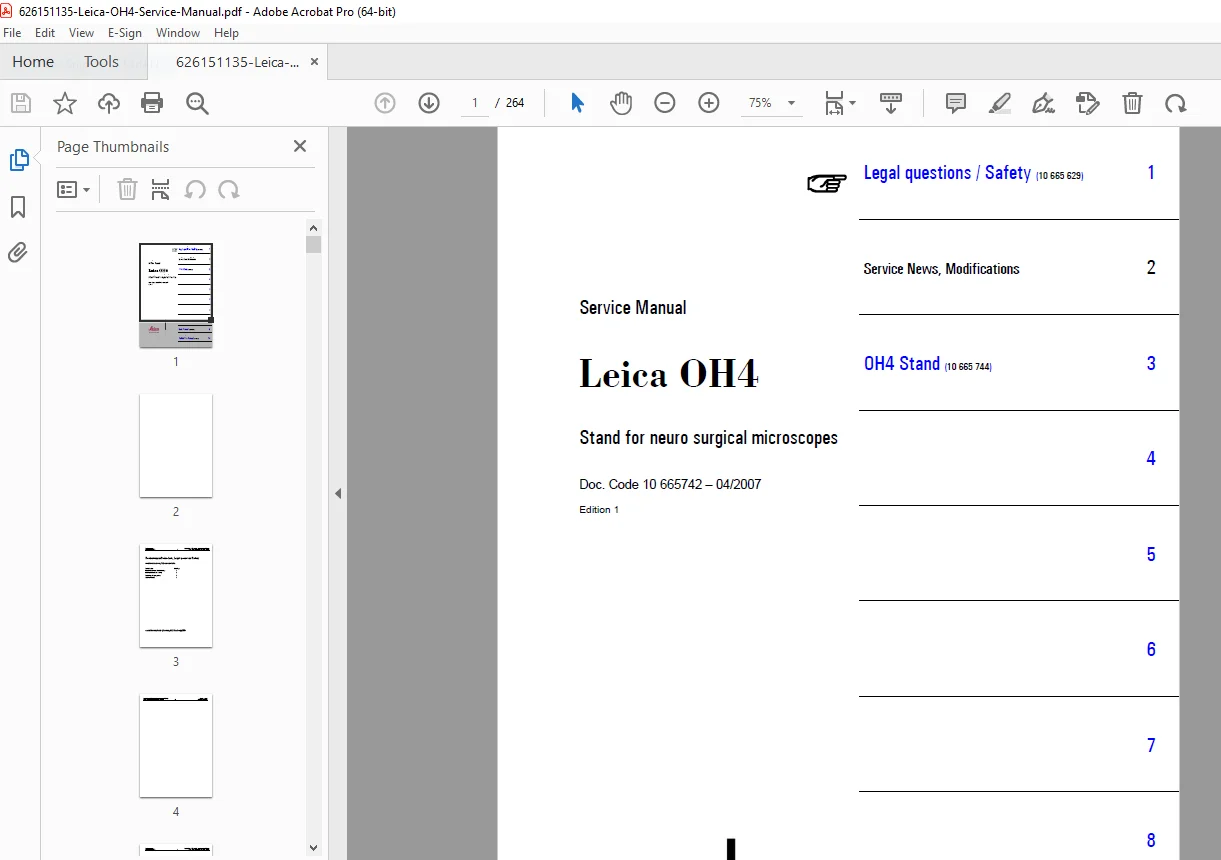
Task: Click chapter number 1 link
Action: tap(1151, 173)
